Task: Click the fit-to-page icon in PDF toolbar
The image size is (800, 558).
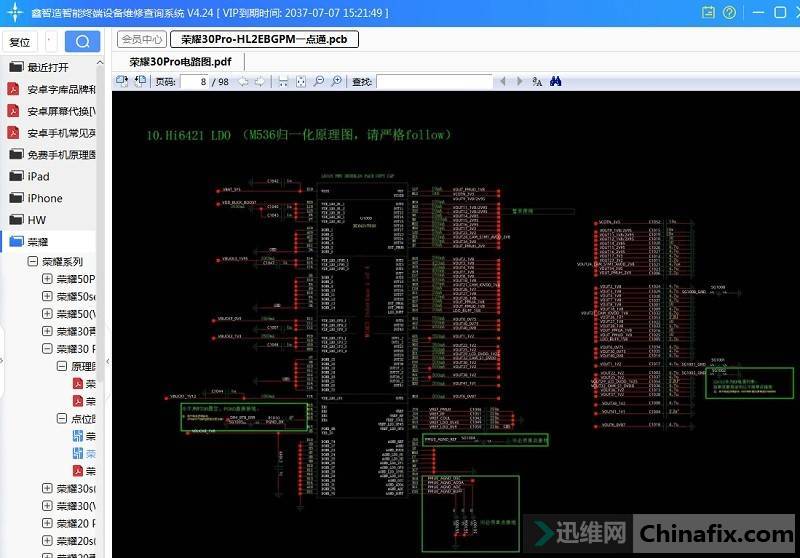Action: pos(301,81)
